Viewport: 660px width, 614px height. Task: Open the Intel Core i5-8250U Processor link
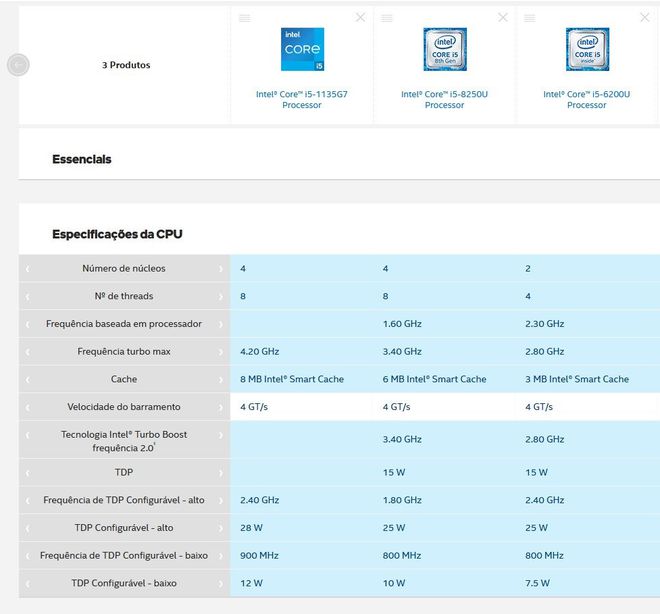444,99
